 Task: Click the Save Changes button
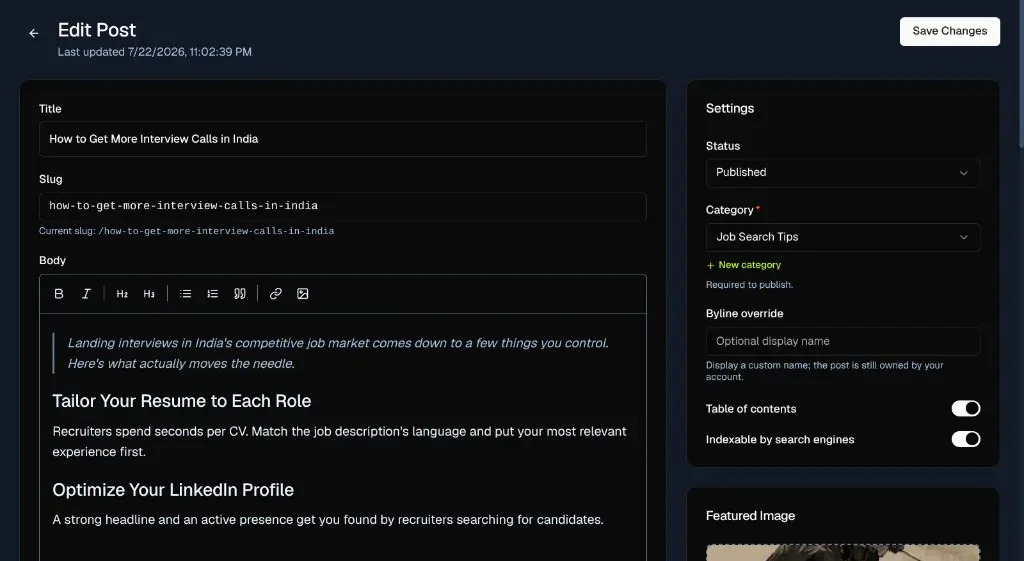click(x=950, y=31)
